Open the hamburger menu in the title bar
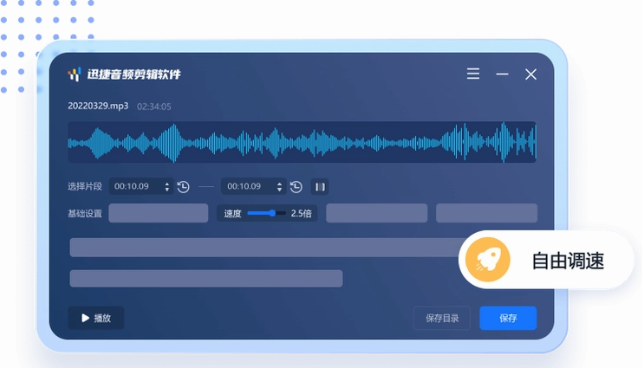The width and height of the screenshot is (642, 368). 473,74
